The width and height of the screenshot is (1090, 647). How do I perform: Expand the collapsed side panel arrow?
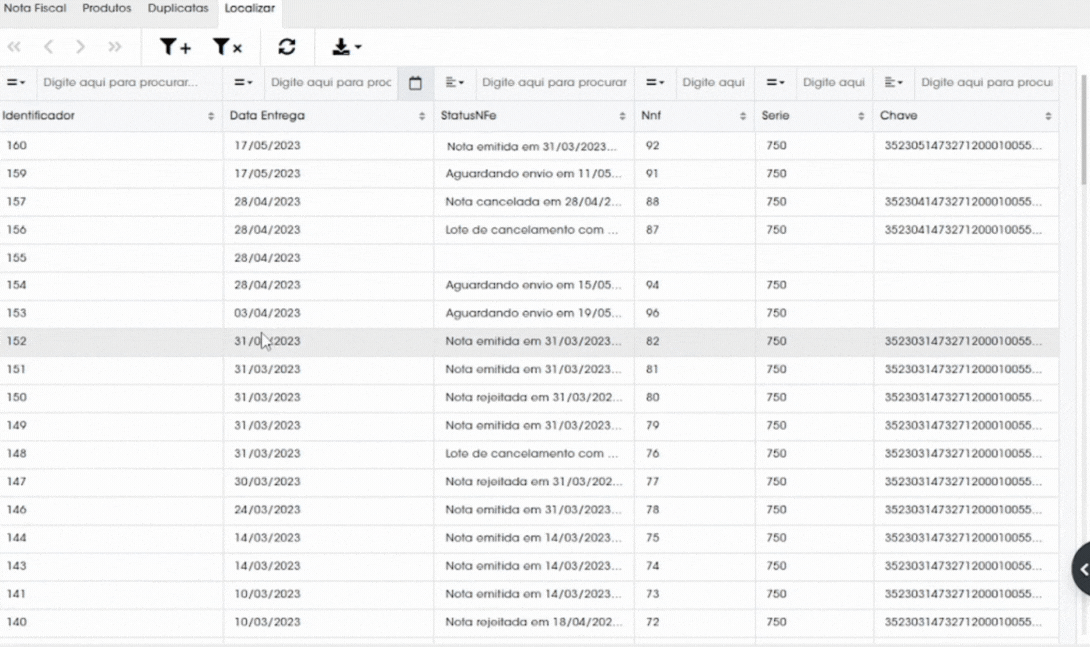click(x=1082, y=570)
